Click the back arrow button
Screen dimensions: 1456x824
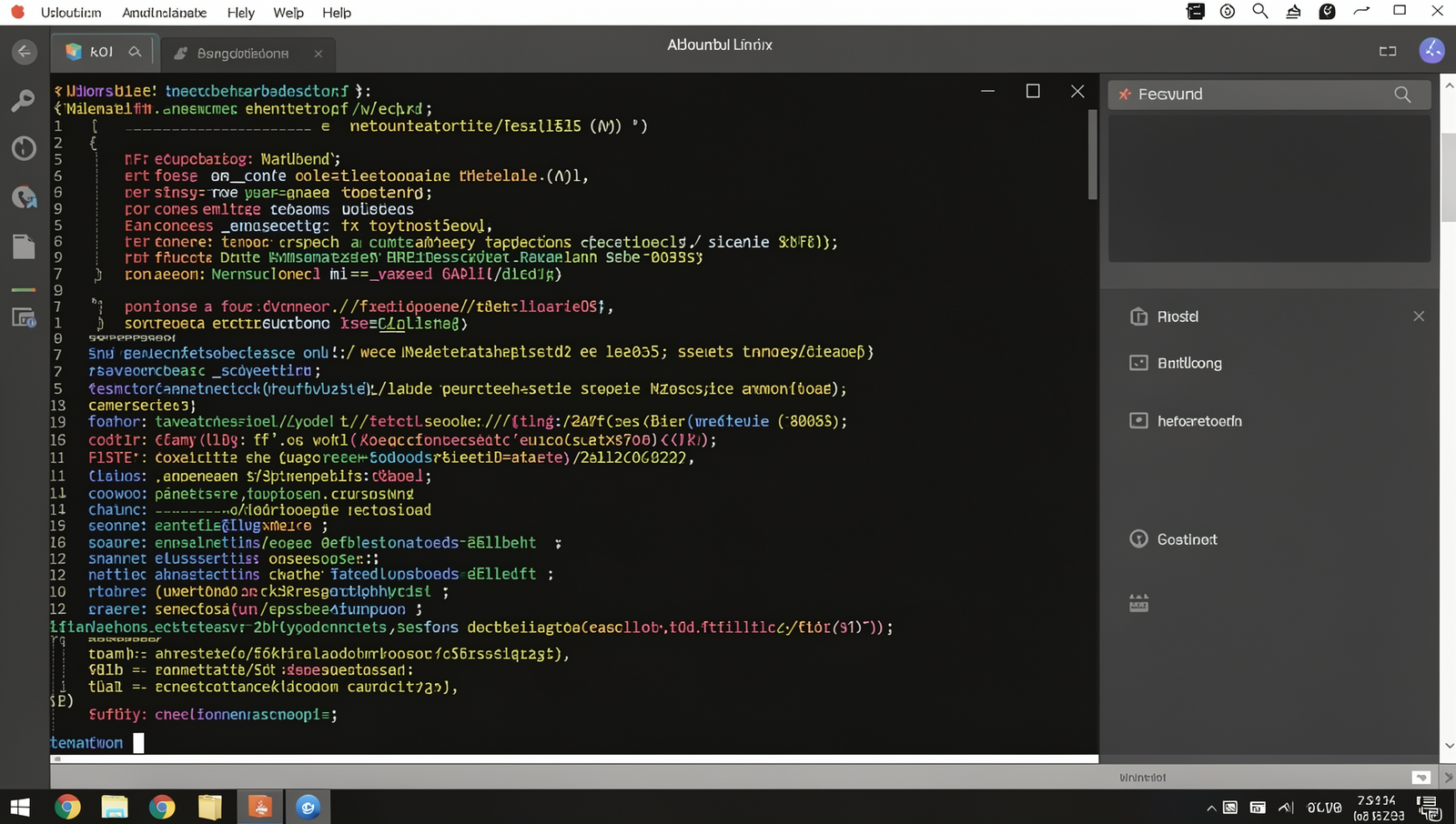point(25,52)
